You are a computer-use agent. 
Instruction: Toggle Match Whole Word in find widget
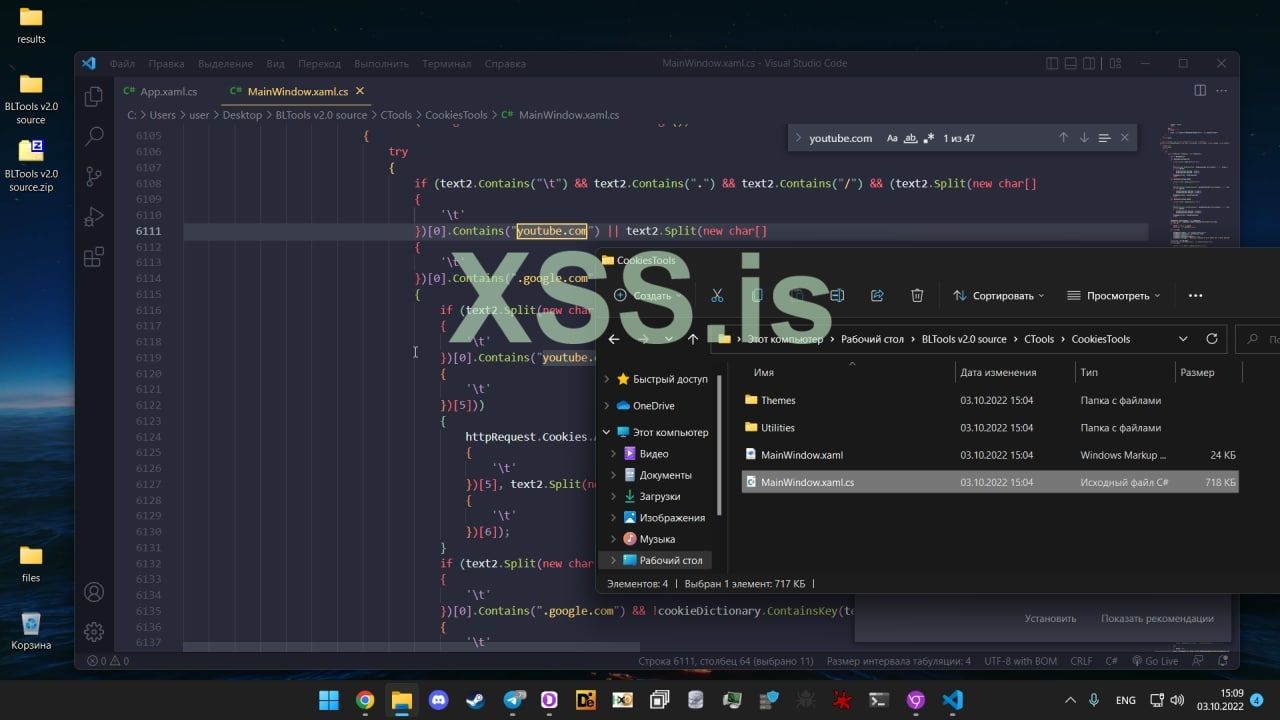point(910,138)
